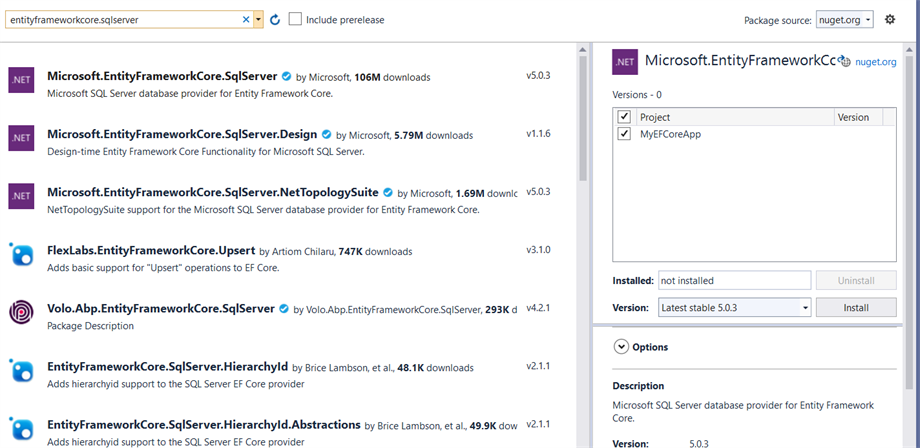
Task: Click the EntityFrameworkCore.SqlServer.HierarchyId package icon
Action: point(22,371)
